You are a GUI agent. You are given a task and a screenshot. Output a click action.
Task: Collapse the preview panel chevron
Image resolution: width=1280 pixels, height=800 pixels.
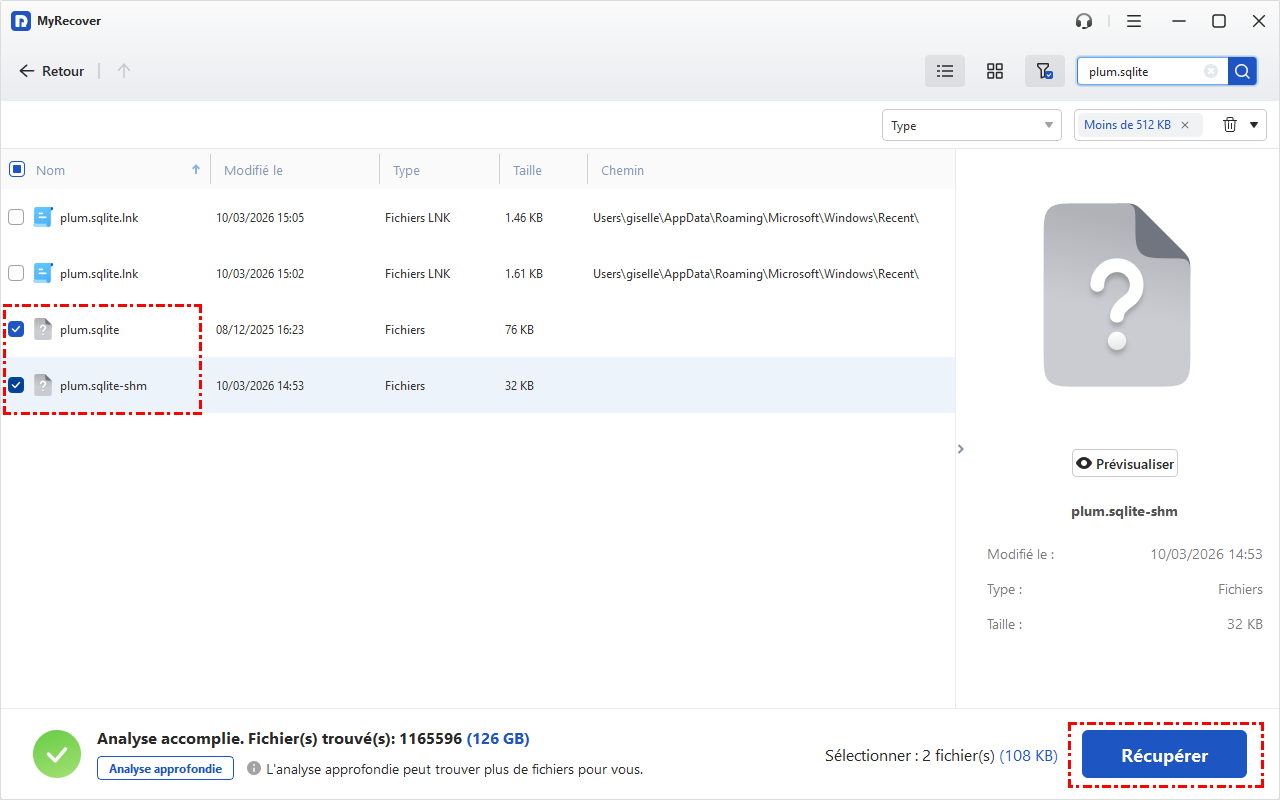960,449
